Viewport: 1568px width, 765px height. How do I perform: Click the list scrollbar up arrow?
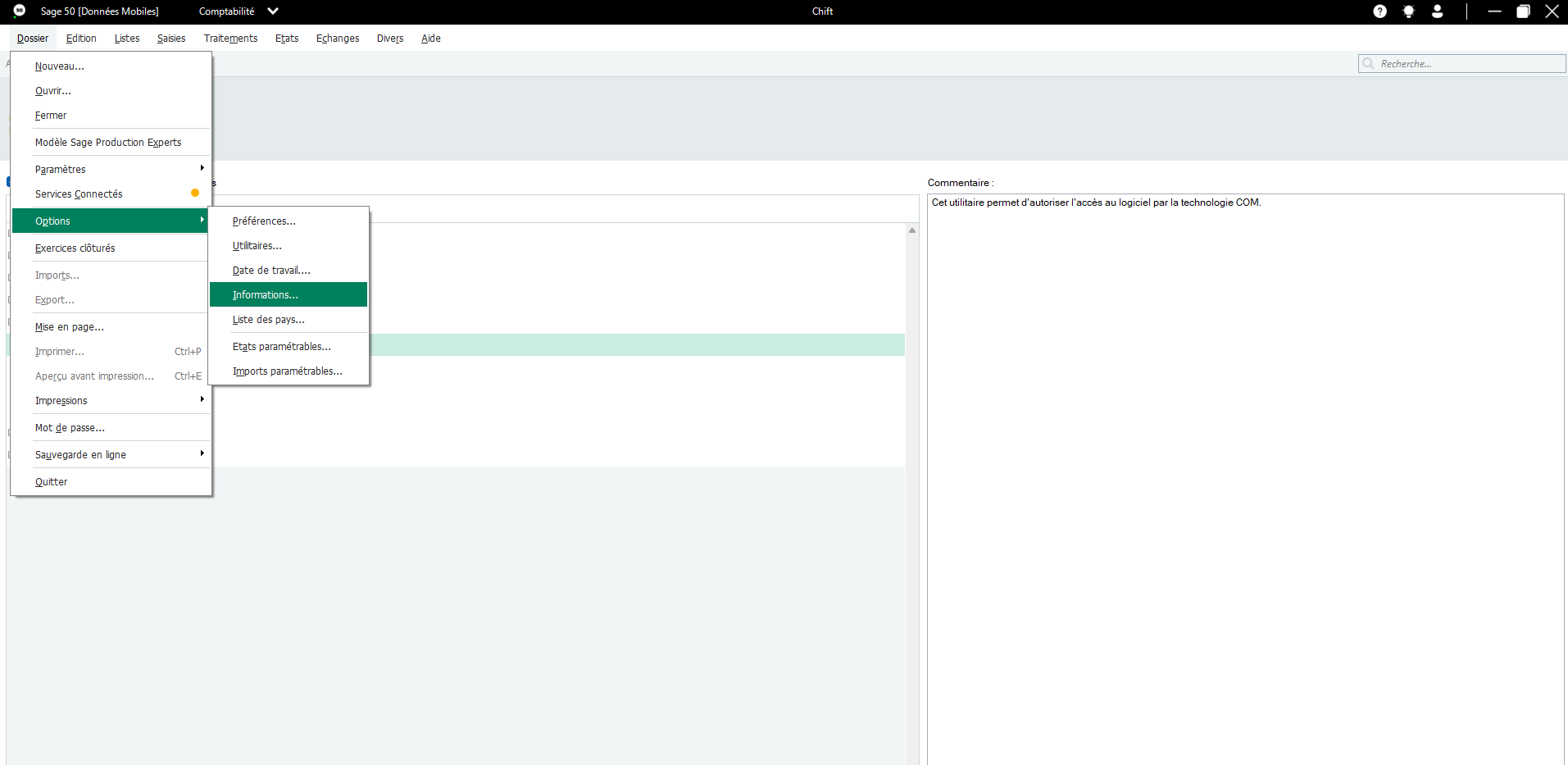pyautogui.click(x=912, y=230)
